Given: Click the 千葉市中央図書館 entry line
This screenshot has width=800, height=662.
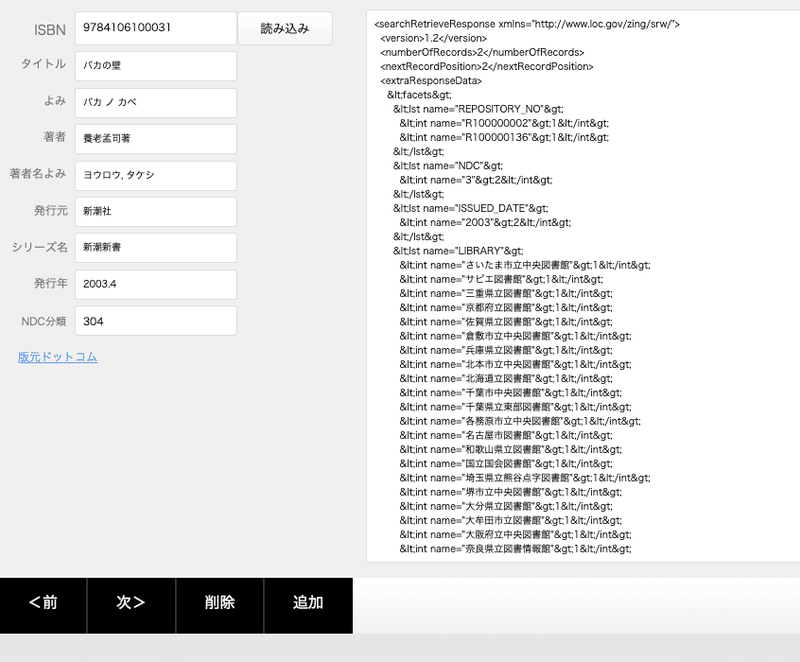Looking at the screenshot, I should point(511,393).
